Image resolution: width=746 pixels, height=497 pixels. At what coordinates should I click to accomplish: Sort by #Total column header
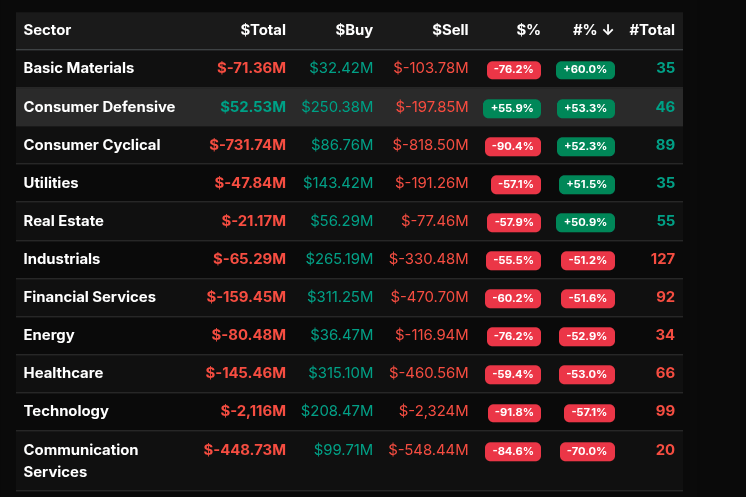tap(651, 30)
